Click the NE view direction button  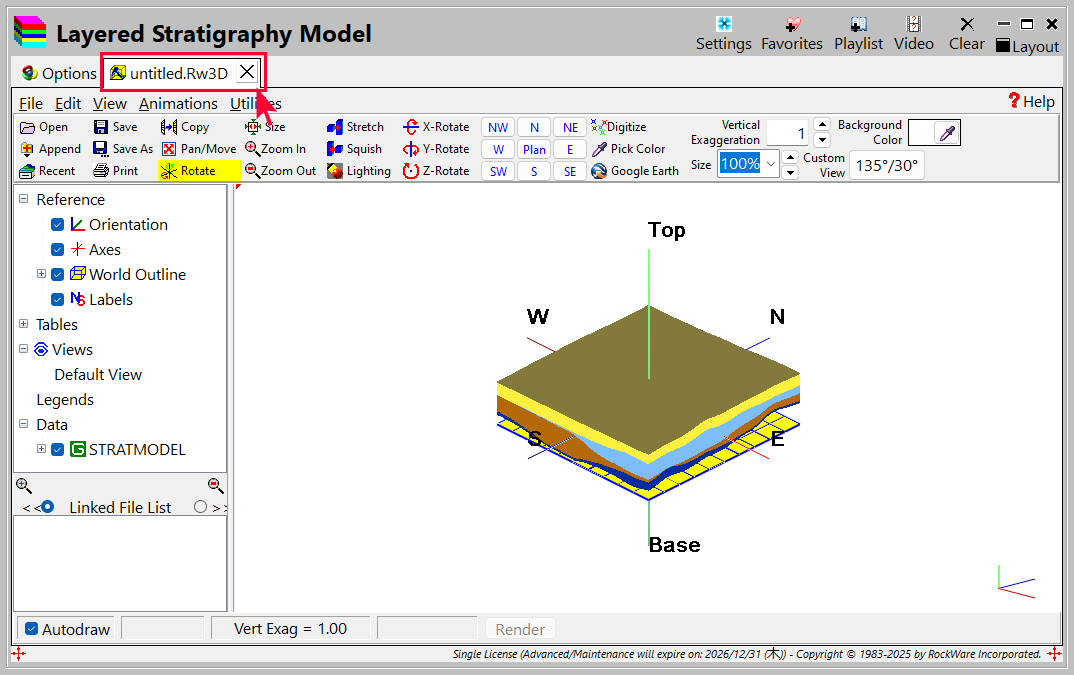[570, 127]
